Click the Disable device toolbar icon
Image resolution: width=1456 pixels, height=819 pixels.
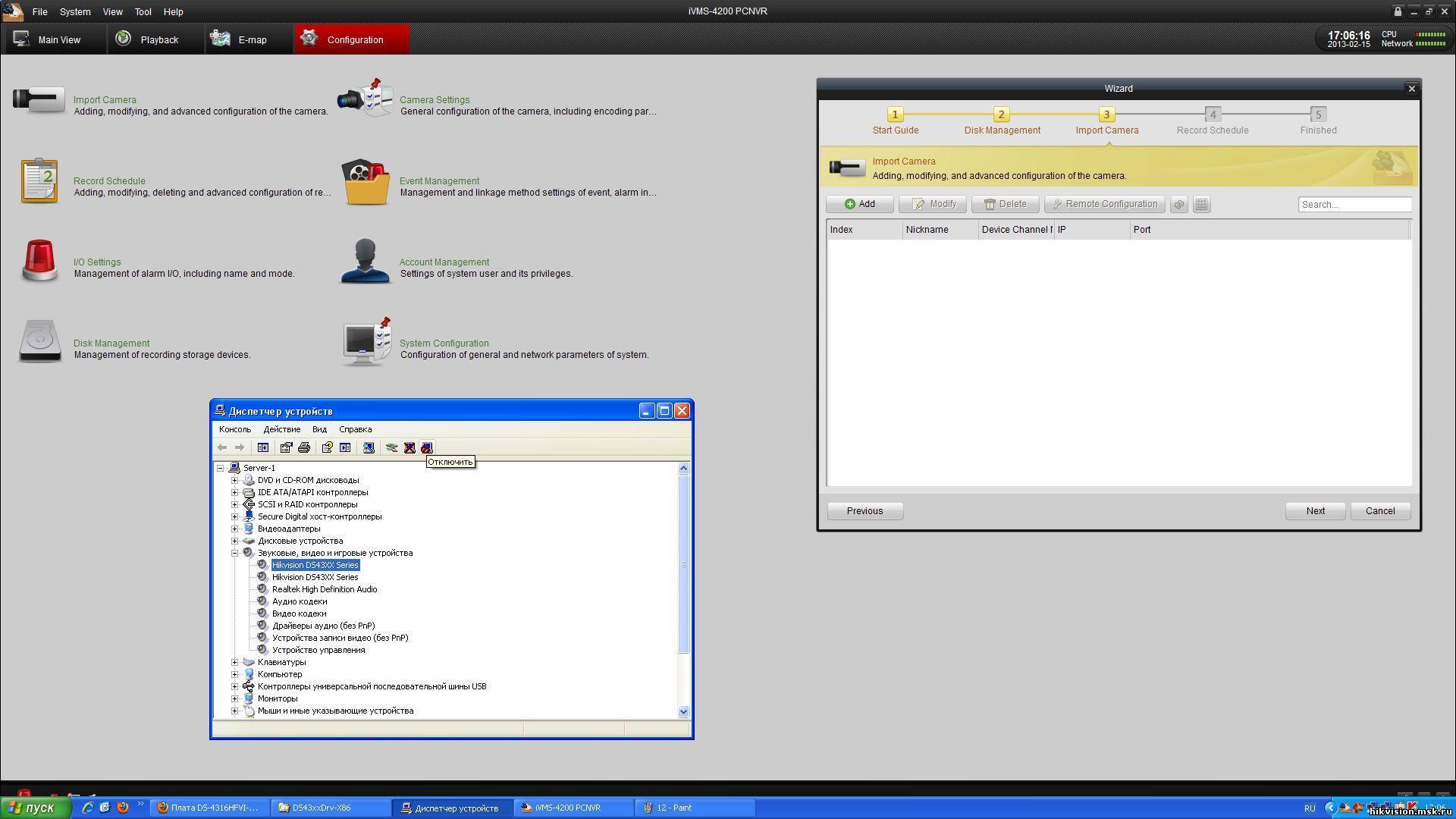coord(427,447)
